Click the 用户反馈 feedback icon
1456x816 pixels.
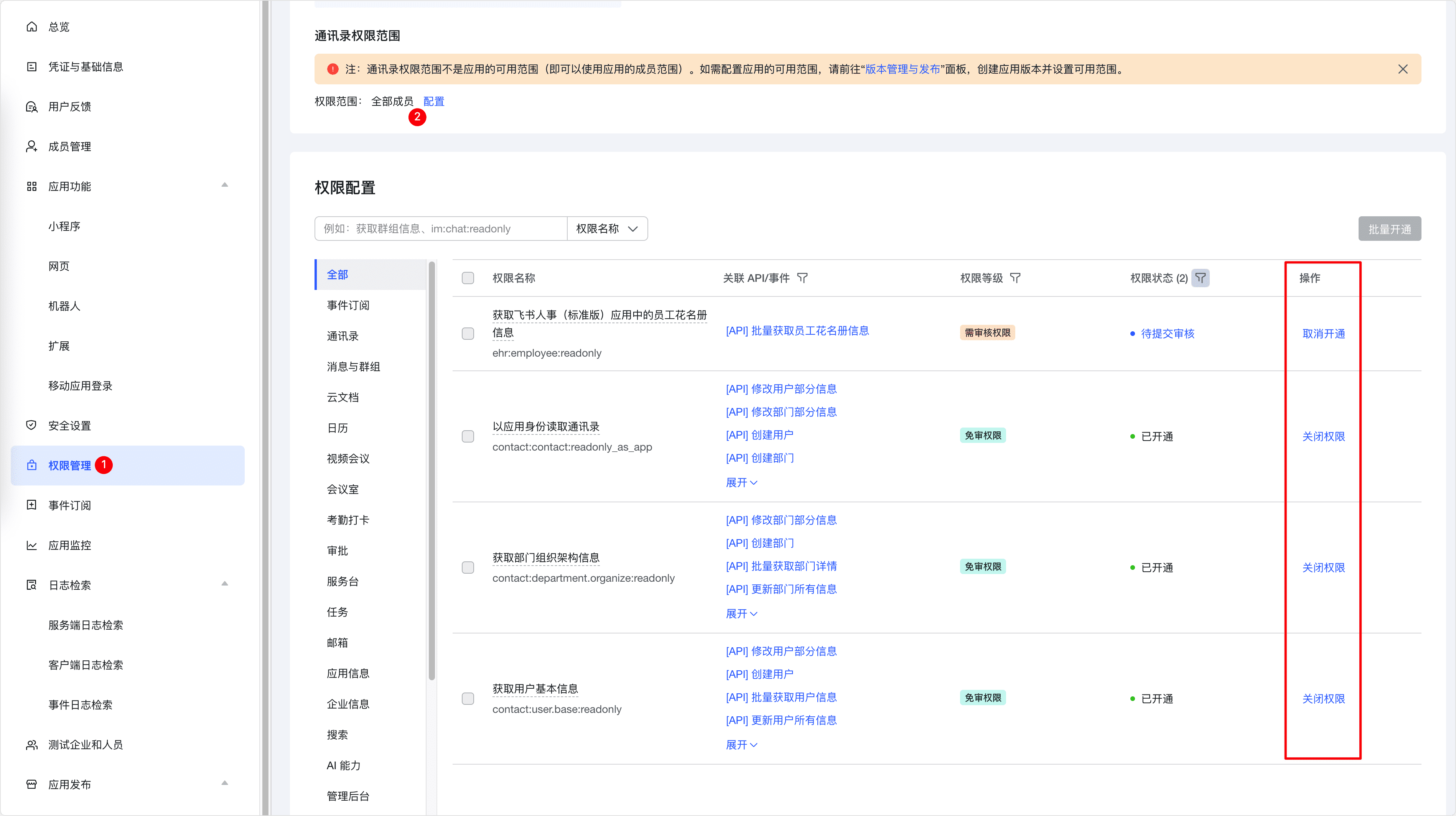click(32, 107)
